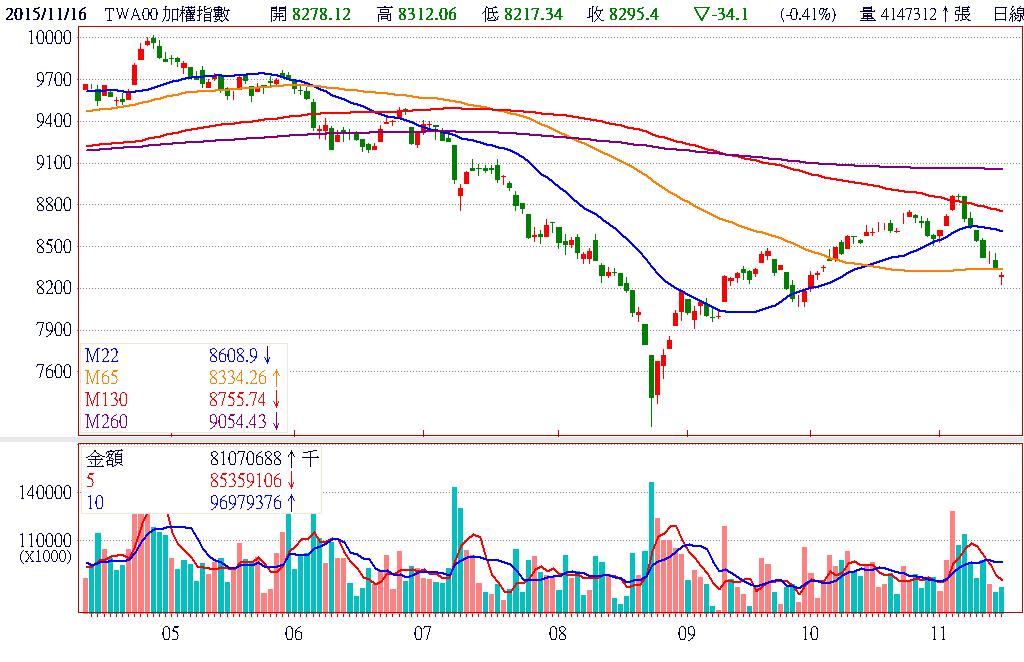Click the 金額 turnover label
This screenshot has height=662, width=1024.
tap(104, 459)
